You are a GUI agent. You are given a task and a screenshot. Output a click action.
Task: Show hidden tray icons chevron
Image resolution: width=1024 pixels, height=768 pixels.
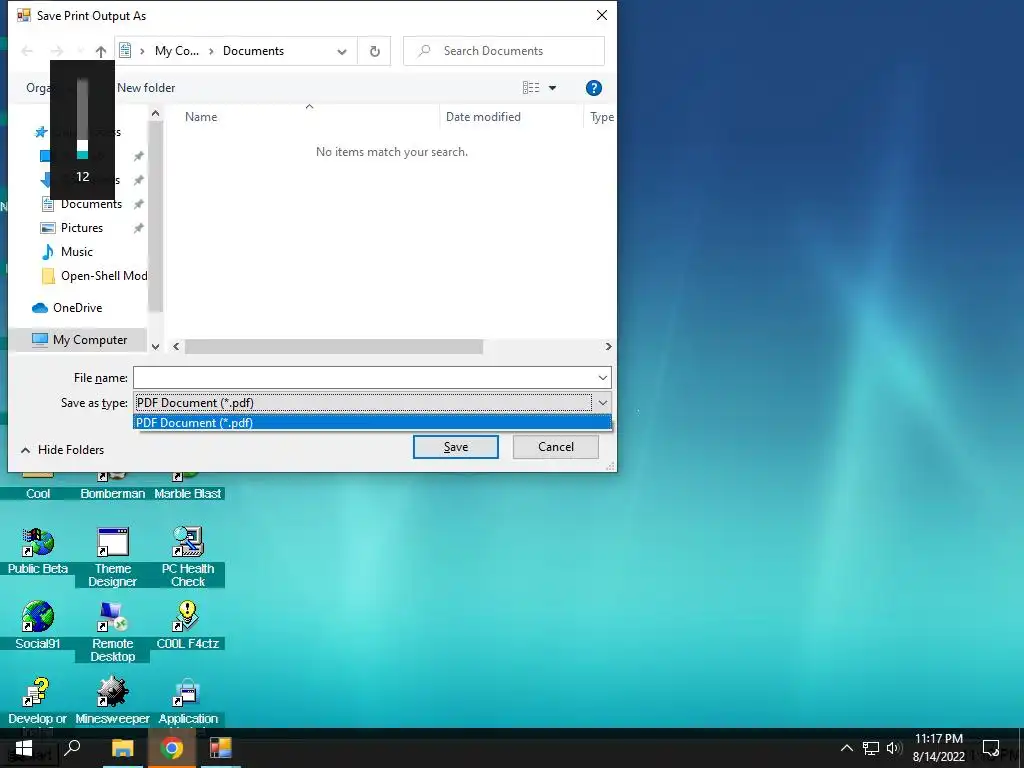point(846,748)
